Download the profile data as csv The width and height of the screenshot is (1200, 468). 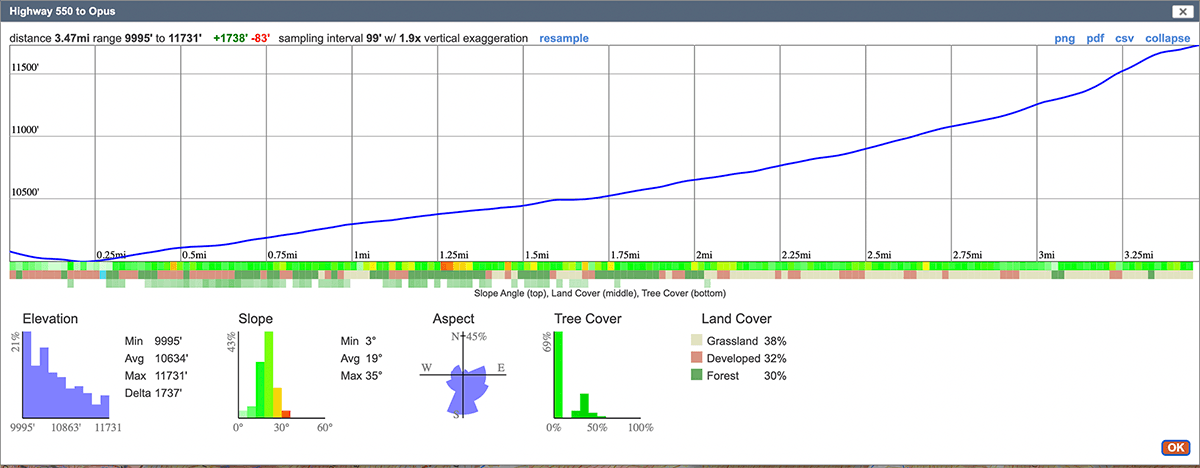coord(1125,38)
